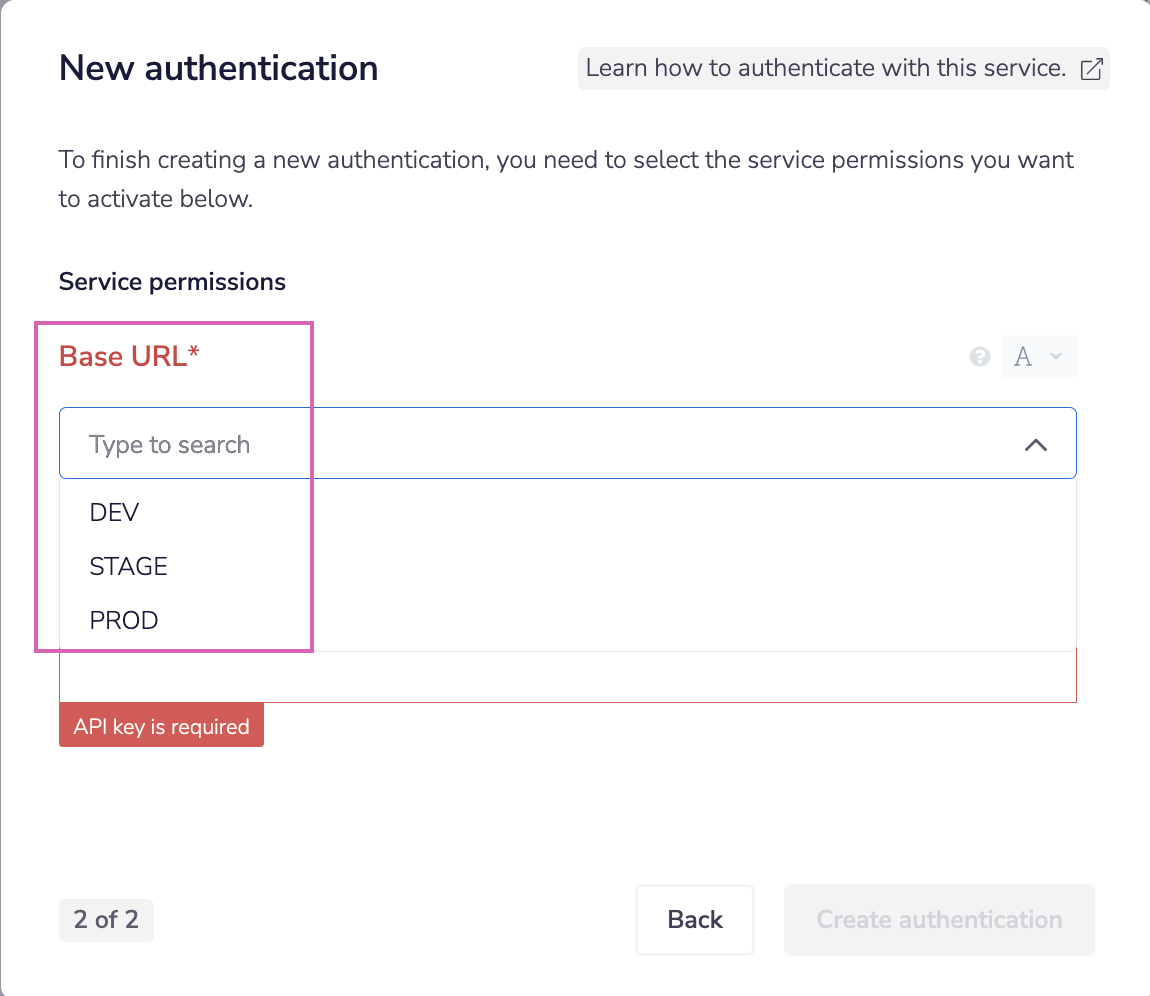The width and height of the screenshot is (1150, 996).
Task: Click the question mark help icon
Action: click(980, 357)
